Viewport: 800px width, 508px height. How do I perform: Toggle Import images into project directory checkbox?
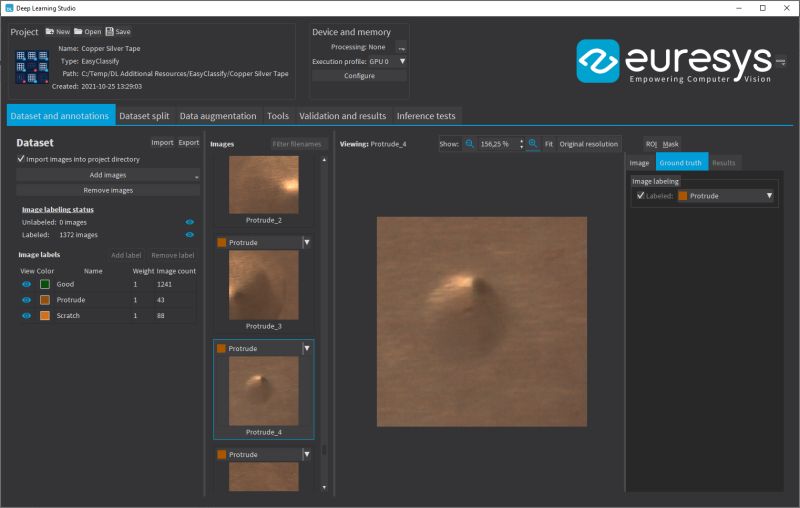pyautogui.click(x=21, y=159)
